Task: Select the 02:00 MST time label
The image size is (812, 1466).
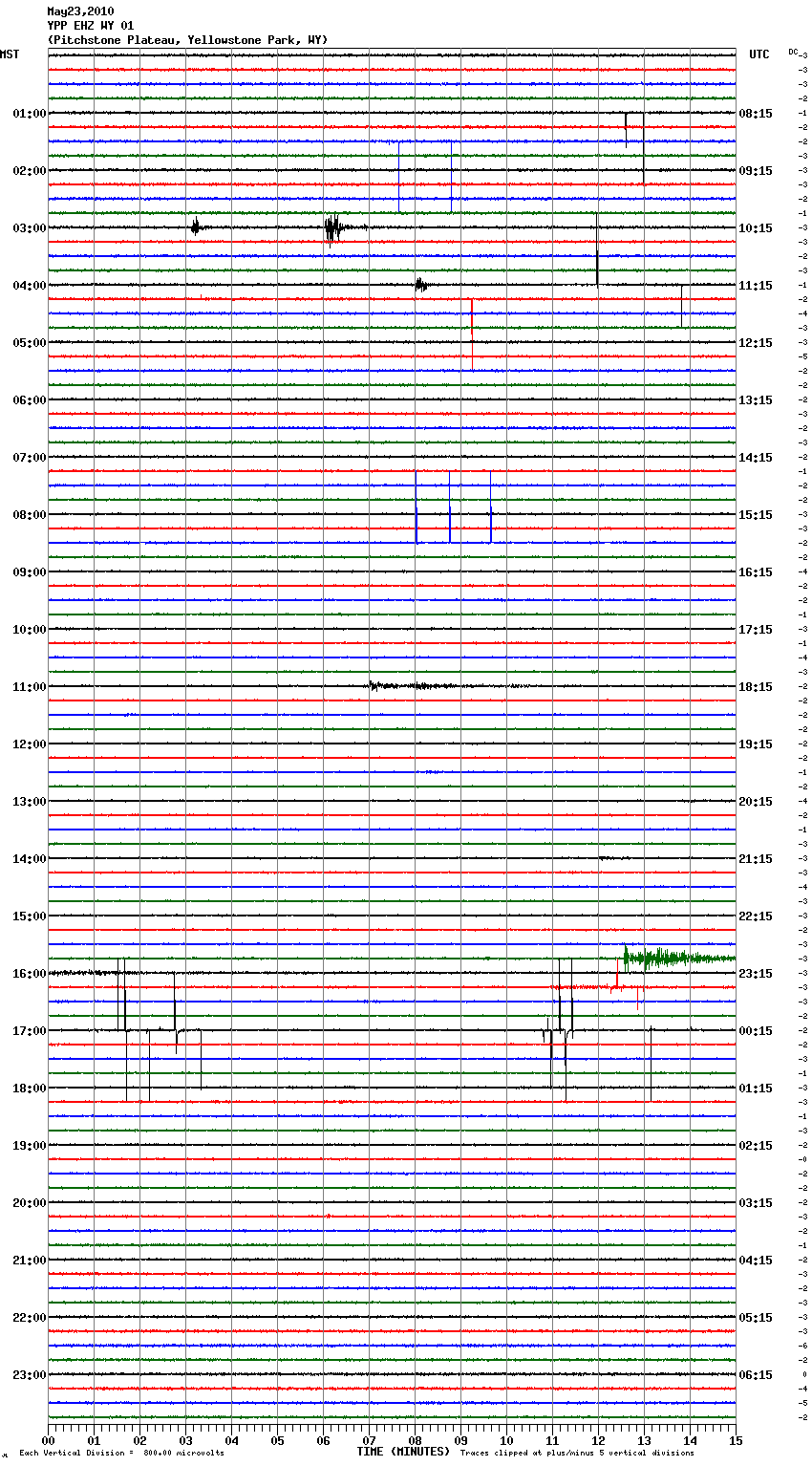Action: 29,171
